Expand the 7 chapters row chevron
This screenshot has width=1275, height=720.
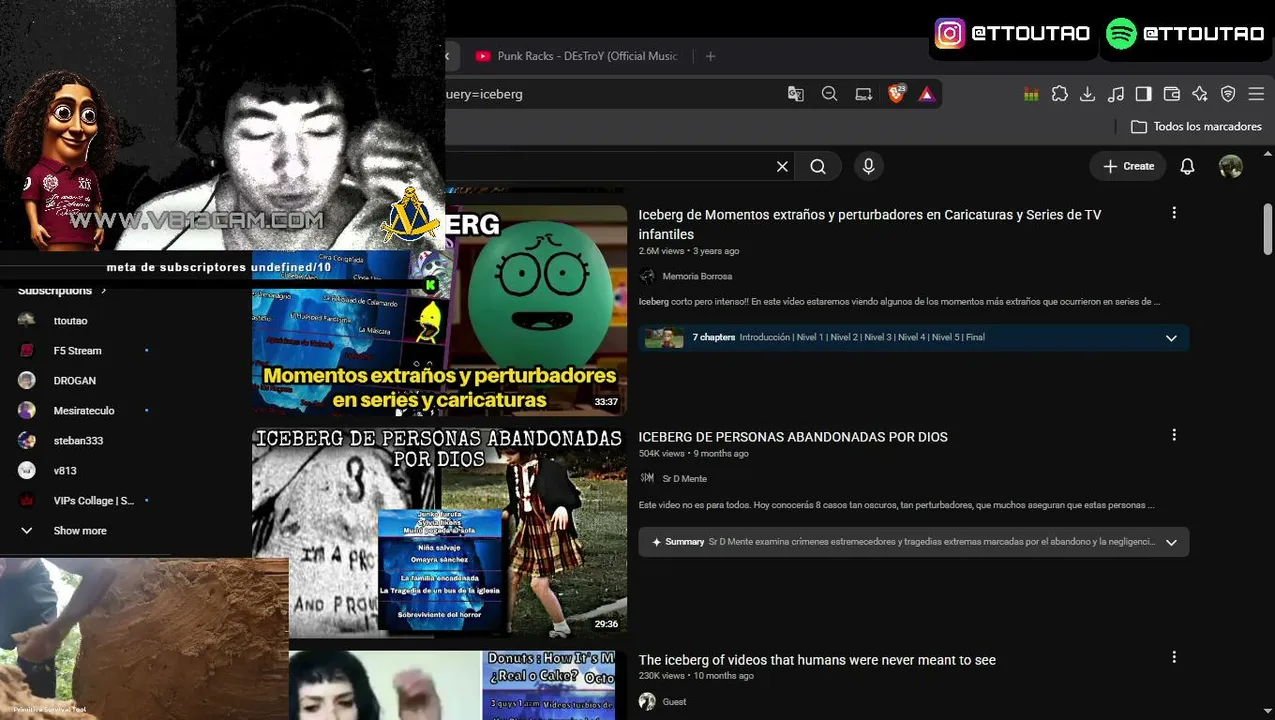pos(1171,338)
